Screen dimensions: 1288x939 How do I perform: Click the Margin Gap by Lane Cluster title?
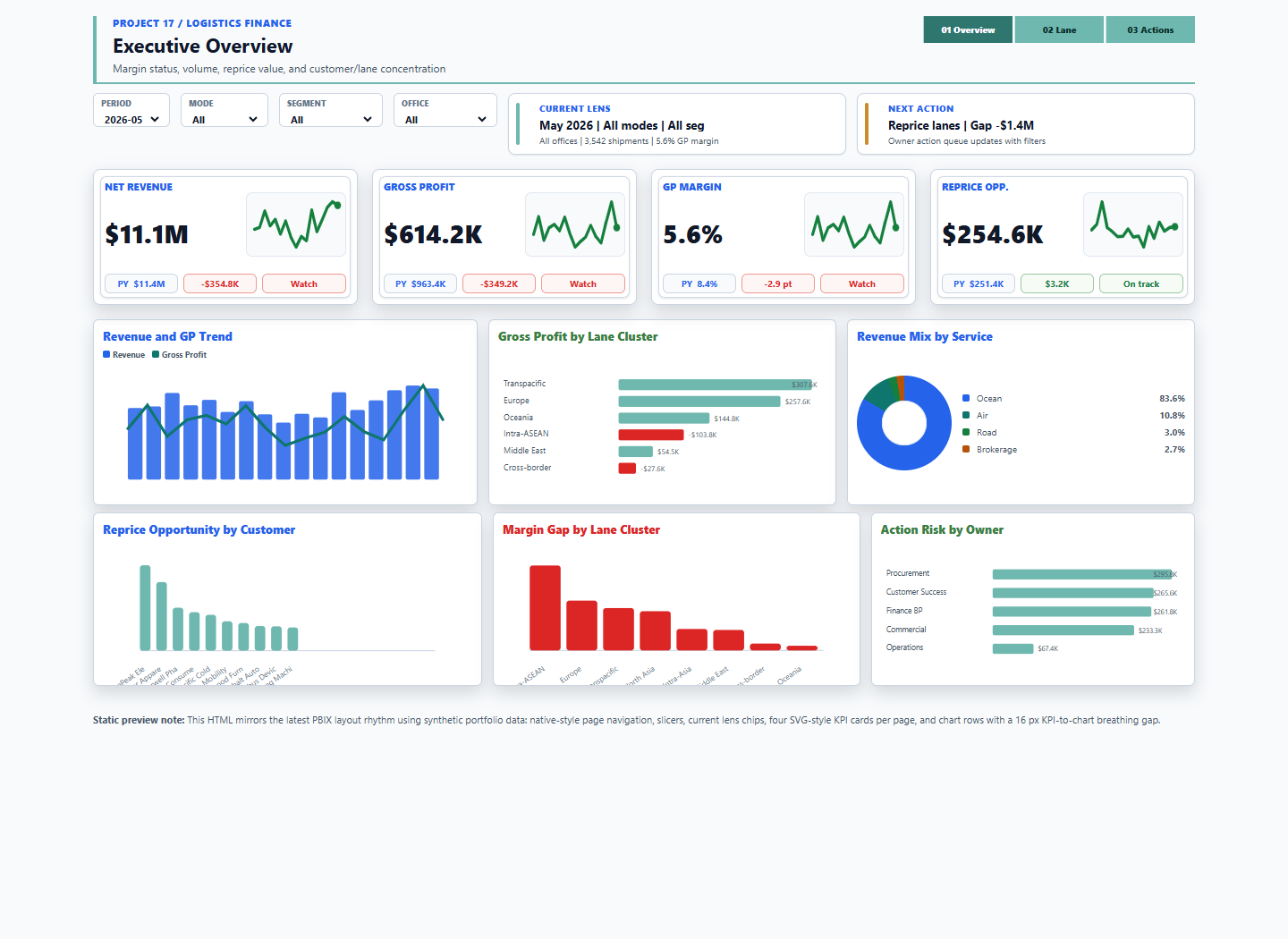pos(581,529)
